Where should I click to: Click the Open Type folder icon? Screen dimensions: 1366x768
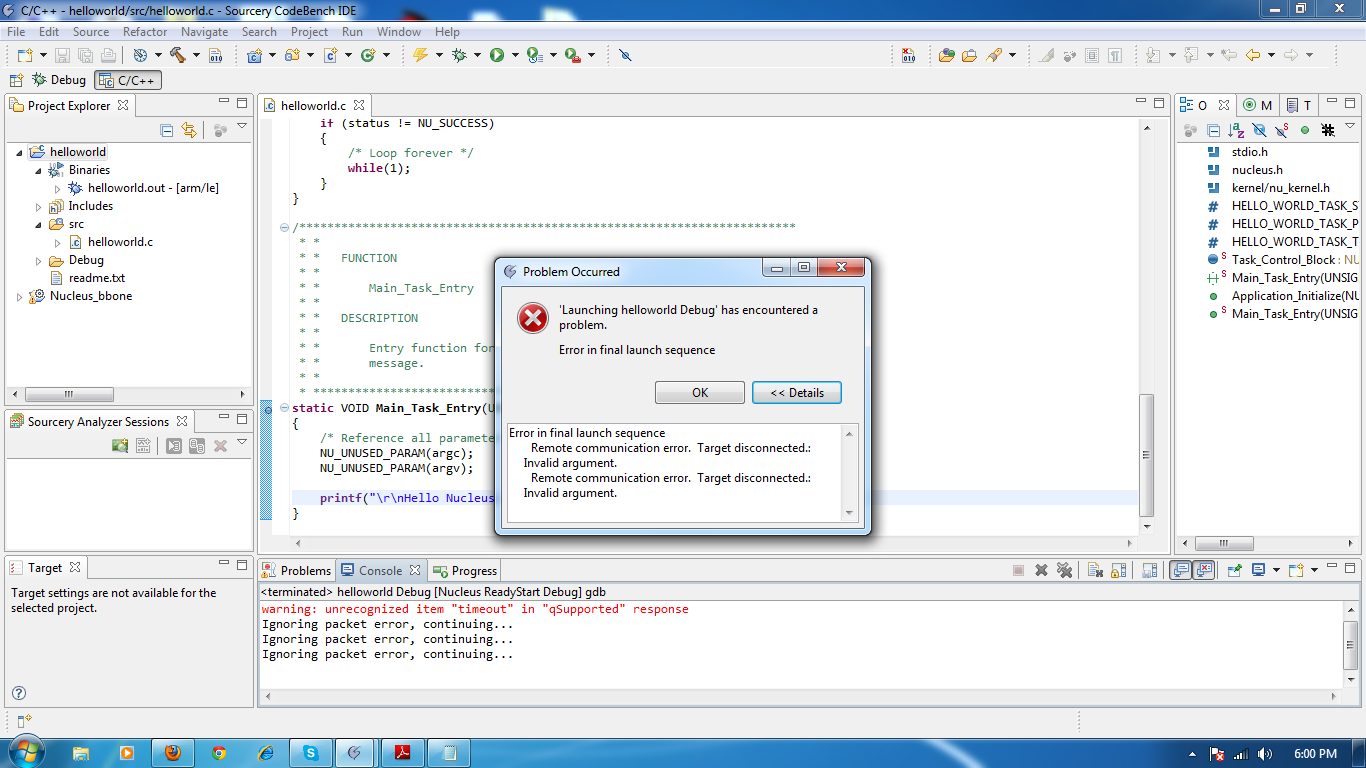(946, 55)
